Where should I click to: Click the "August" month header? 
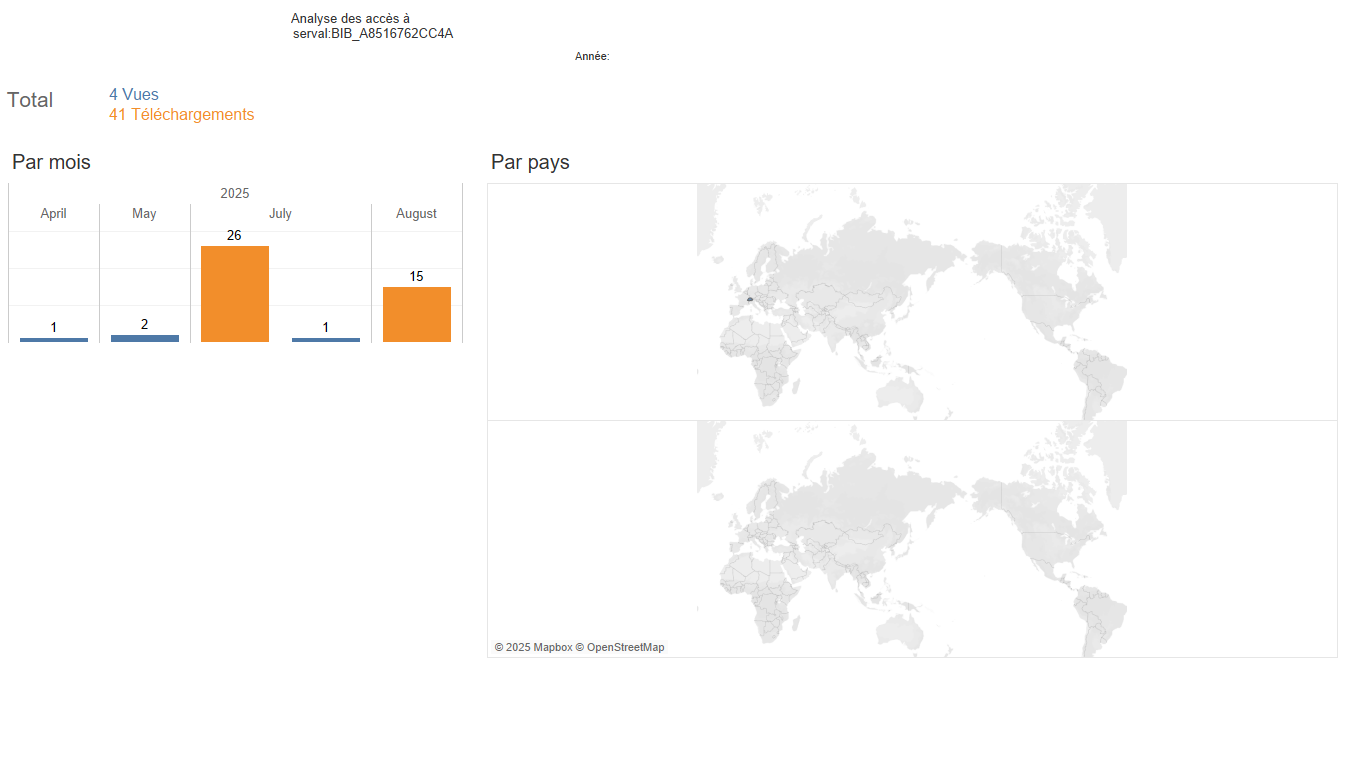coord(417,214)
